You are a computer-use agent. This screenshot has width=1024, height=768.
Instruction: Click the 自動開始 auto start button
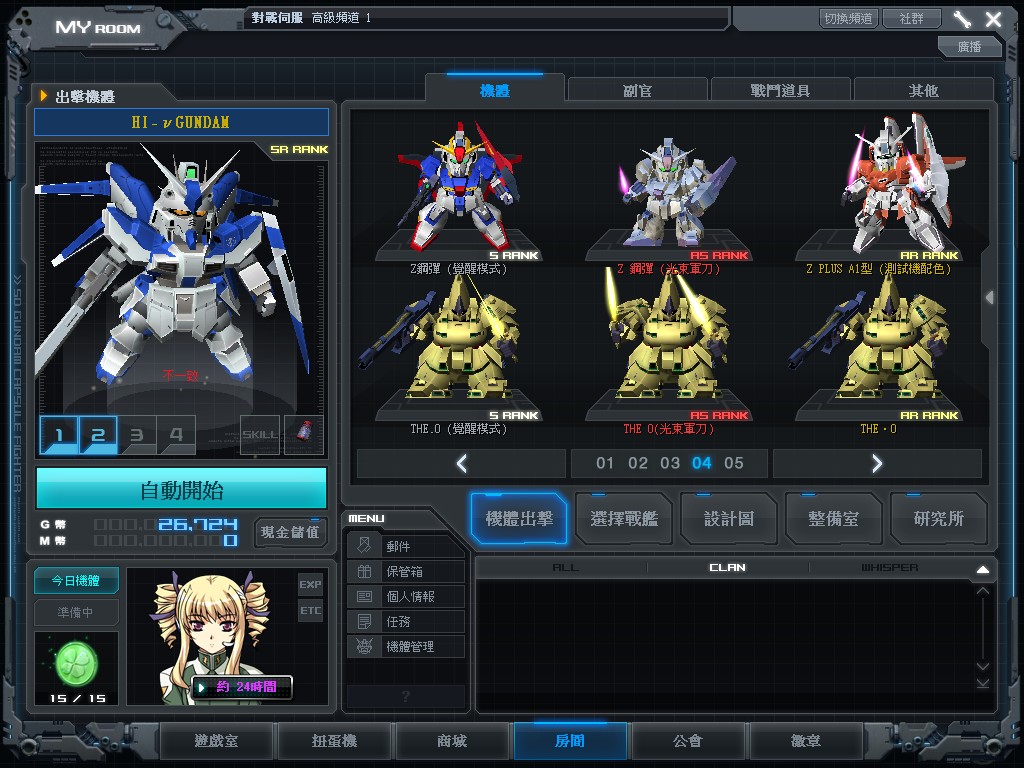tap(181, 488)
